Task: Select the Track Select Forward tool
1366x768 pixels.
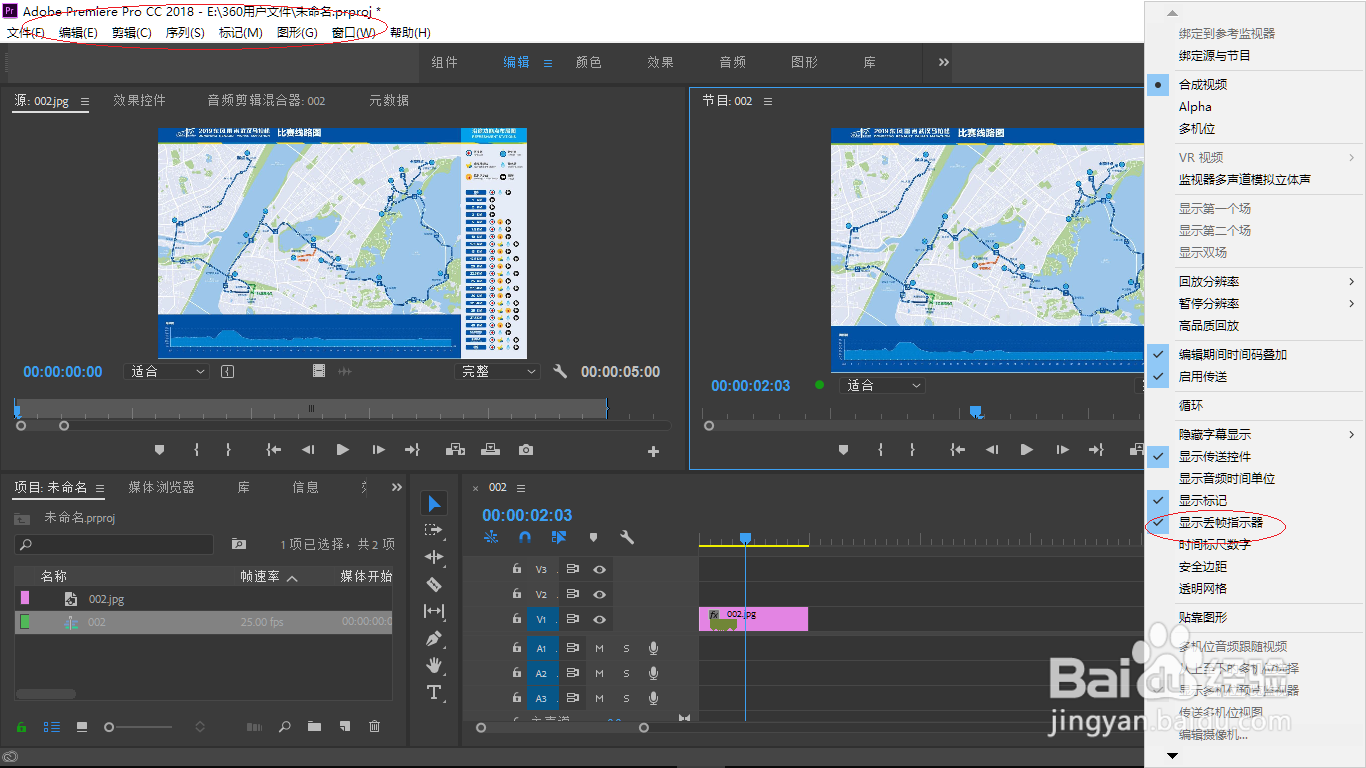Action: point(433,530)
